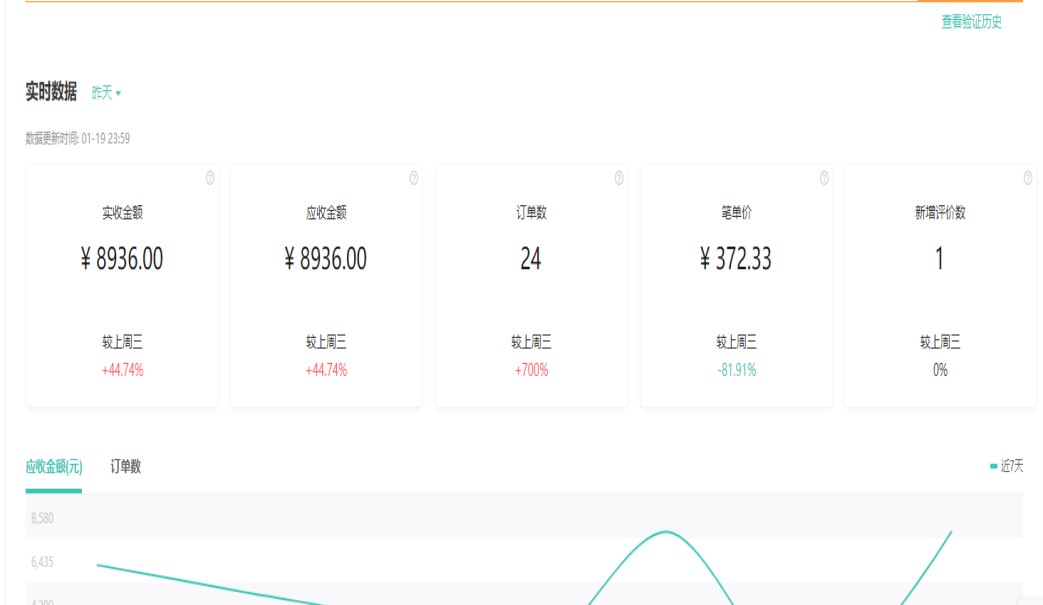
Task: Click the 新增评价数 value 1
Action: (939, 259)
